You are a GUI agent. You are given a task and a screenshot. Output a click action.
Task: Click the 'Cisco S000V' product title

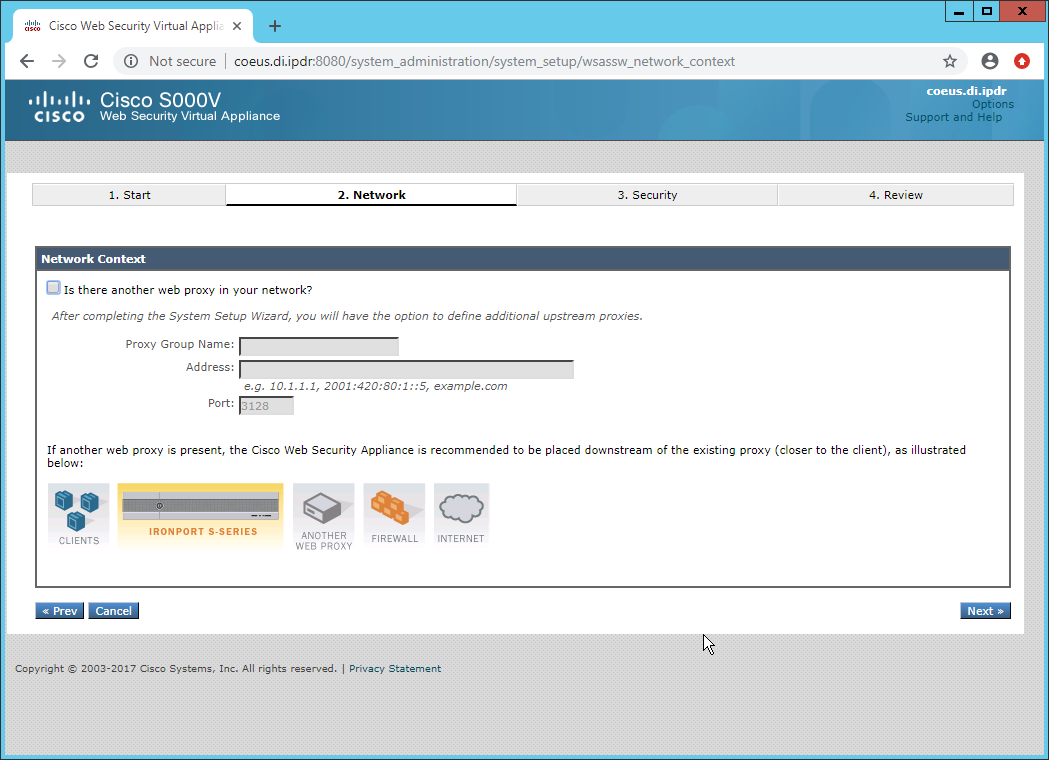[161, 100]
